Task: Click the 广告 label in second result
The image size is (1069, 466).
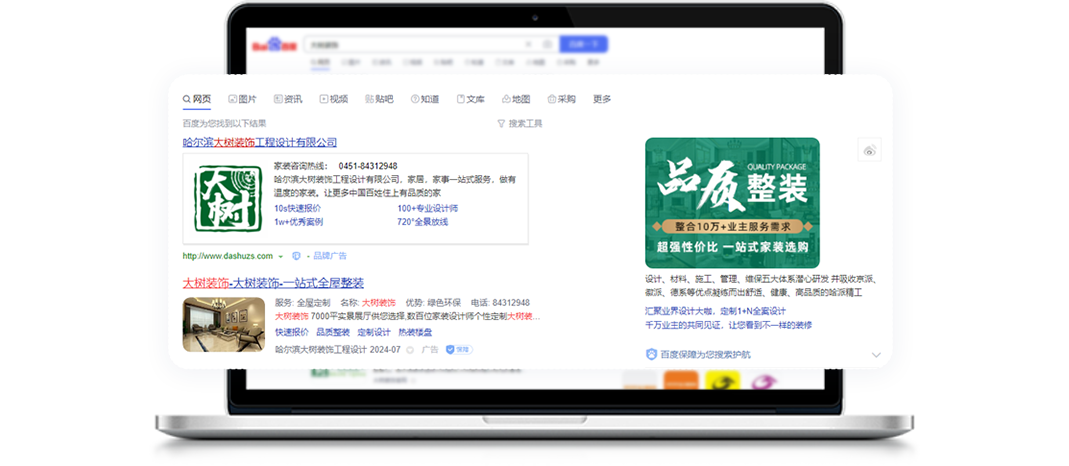Action: [430, 350]
